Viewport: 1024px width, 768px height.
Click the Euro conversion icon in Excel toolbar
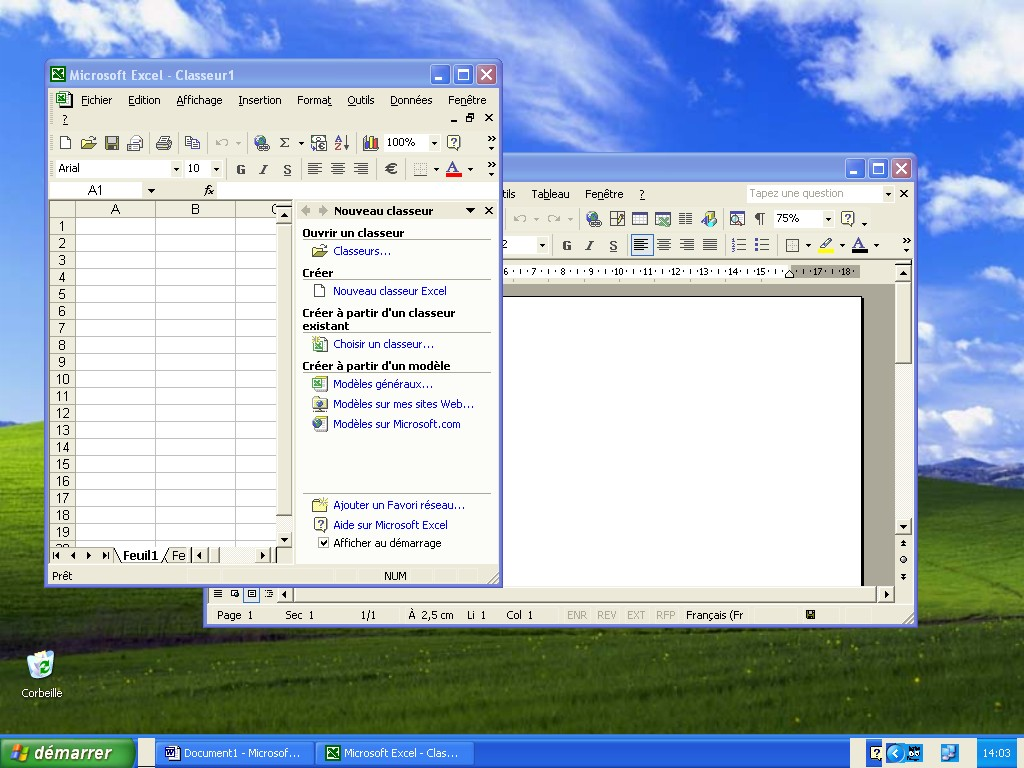tap(319, 142)
